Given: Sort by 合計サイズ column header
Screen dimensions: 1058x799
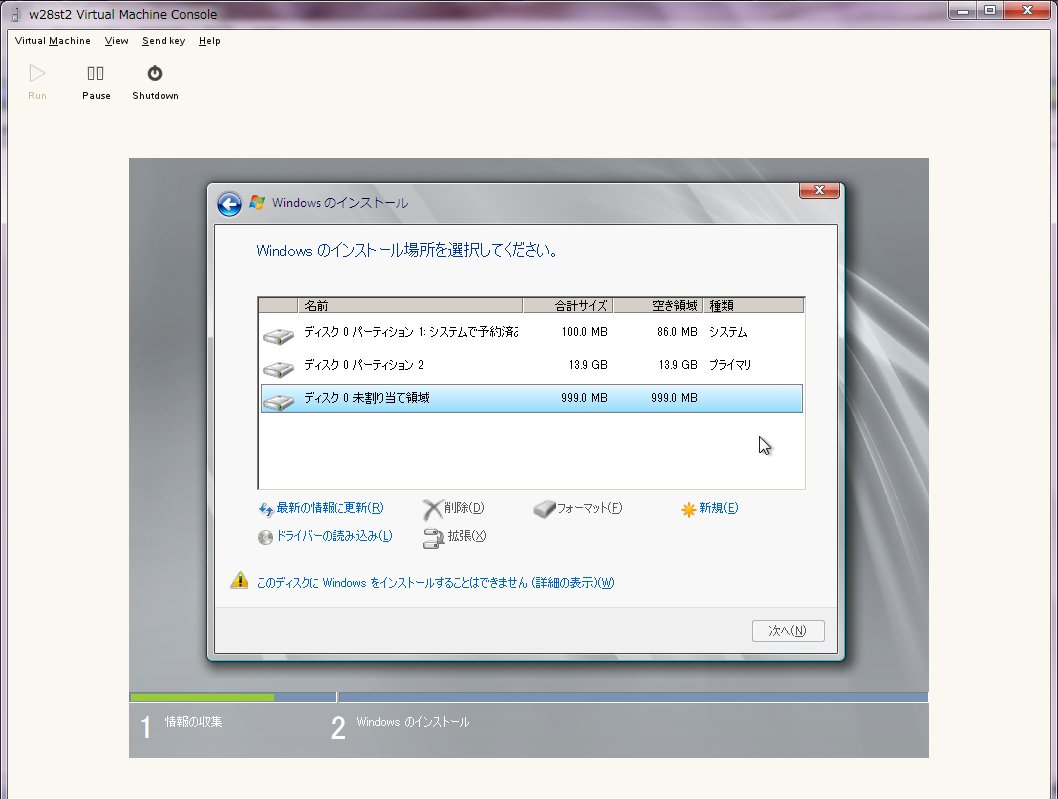Looking at the screenshot, I should (x=567, y=306).
